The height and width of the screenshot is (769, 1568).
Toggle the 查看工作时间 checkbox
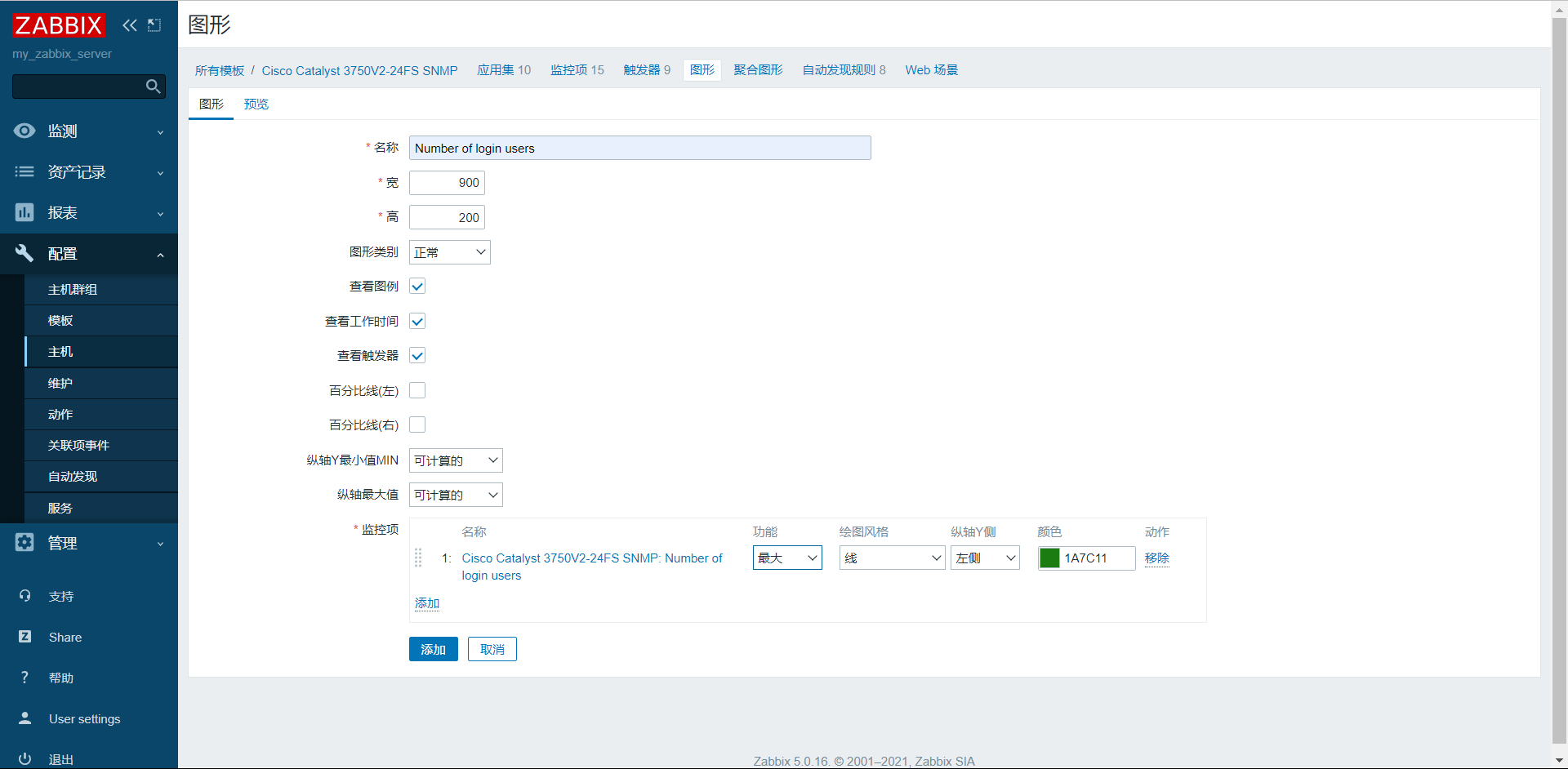pyautogui.click(x=417, y=321)
